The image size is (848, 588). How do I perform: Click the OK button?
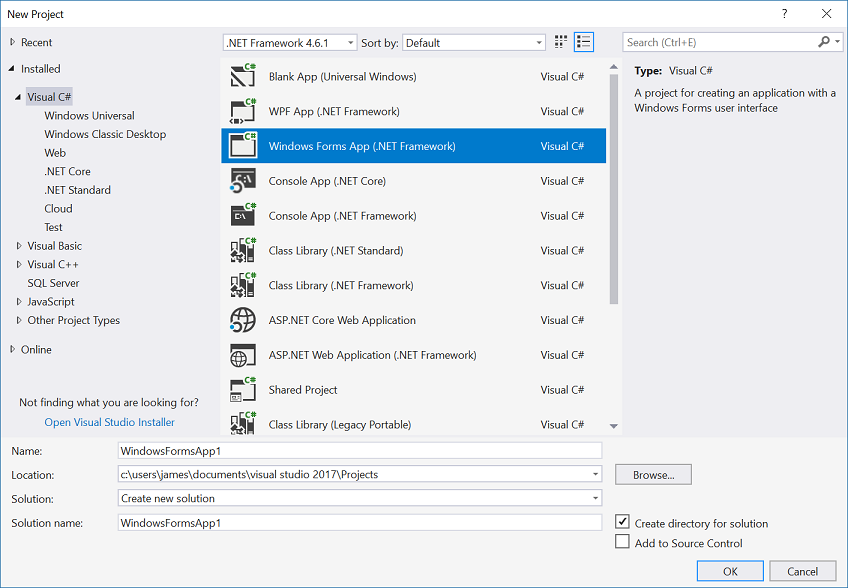(730, 571)
